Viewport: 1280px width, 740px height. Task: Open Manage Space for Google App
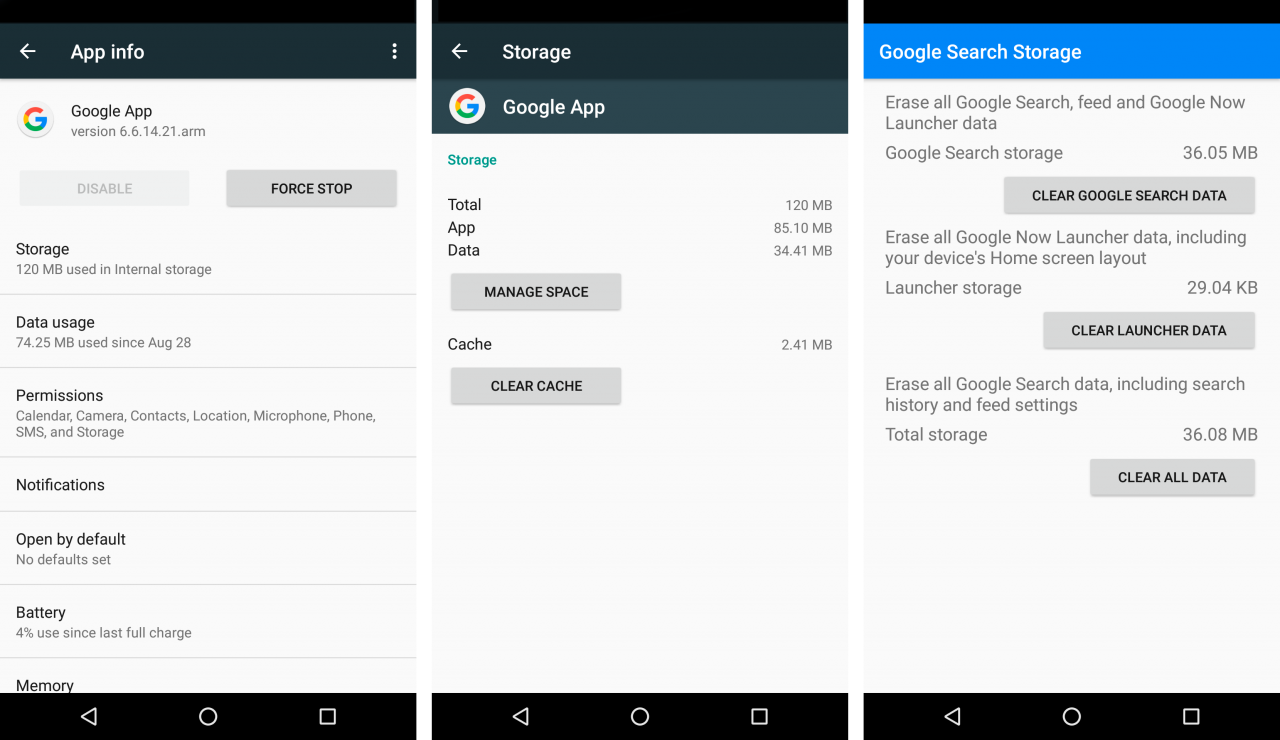[536, 292]
